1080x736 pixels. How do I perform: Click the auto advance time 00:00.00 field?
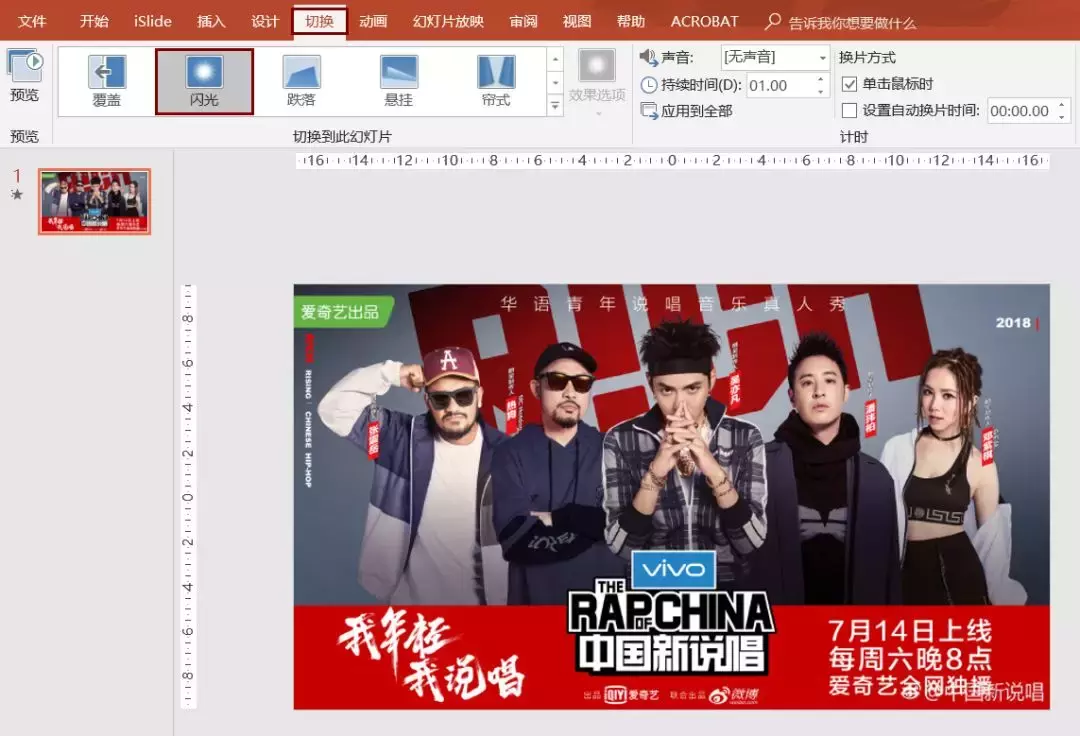(x=1020, y=111)
